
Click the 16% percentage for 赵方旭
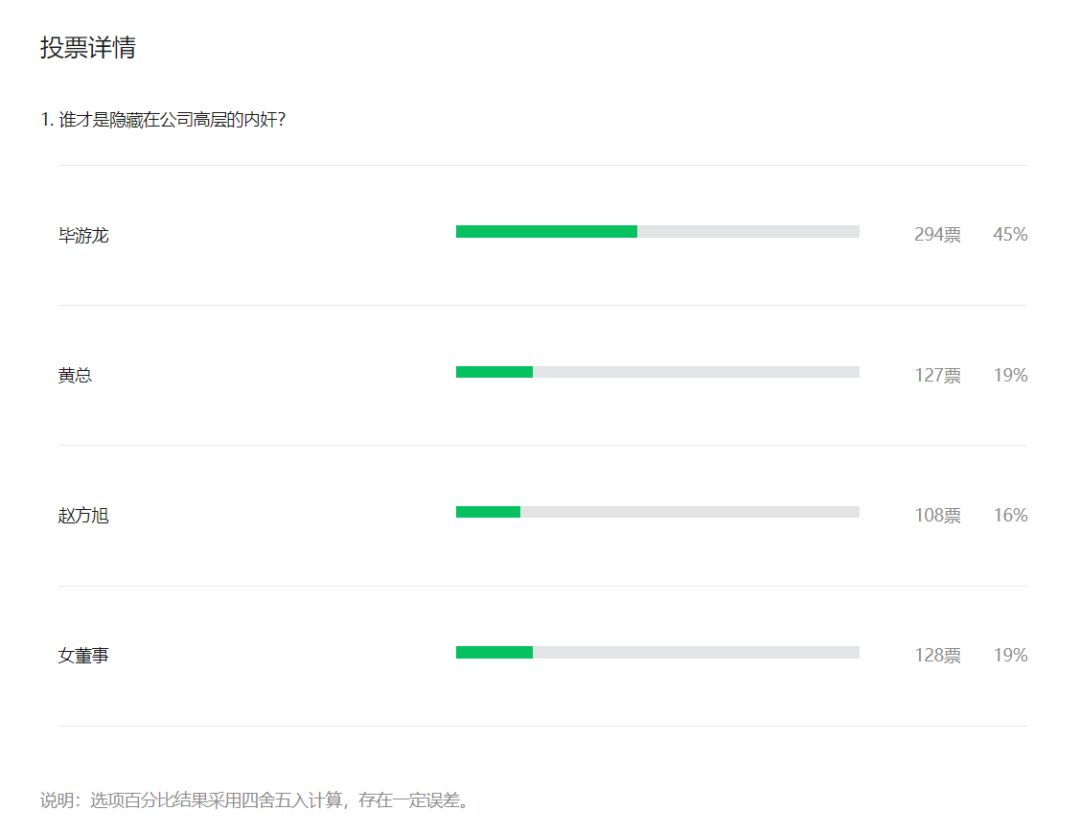tap(1010, 515)
